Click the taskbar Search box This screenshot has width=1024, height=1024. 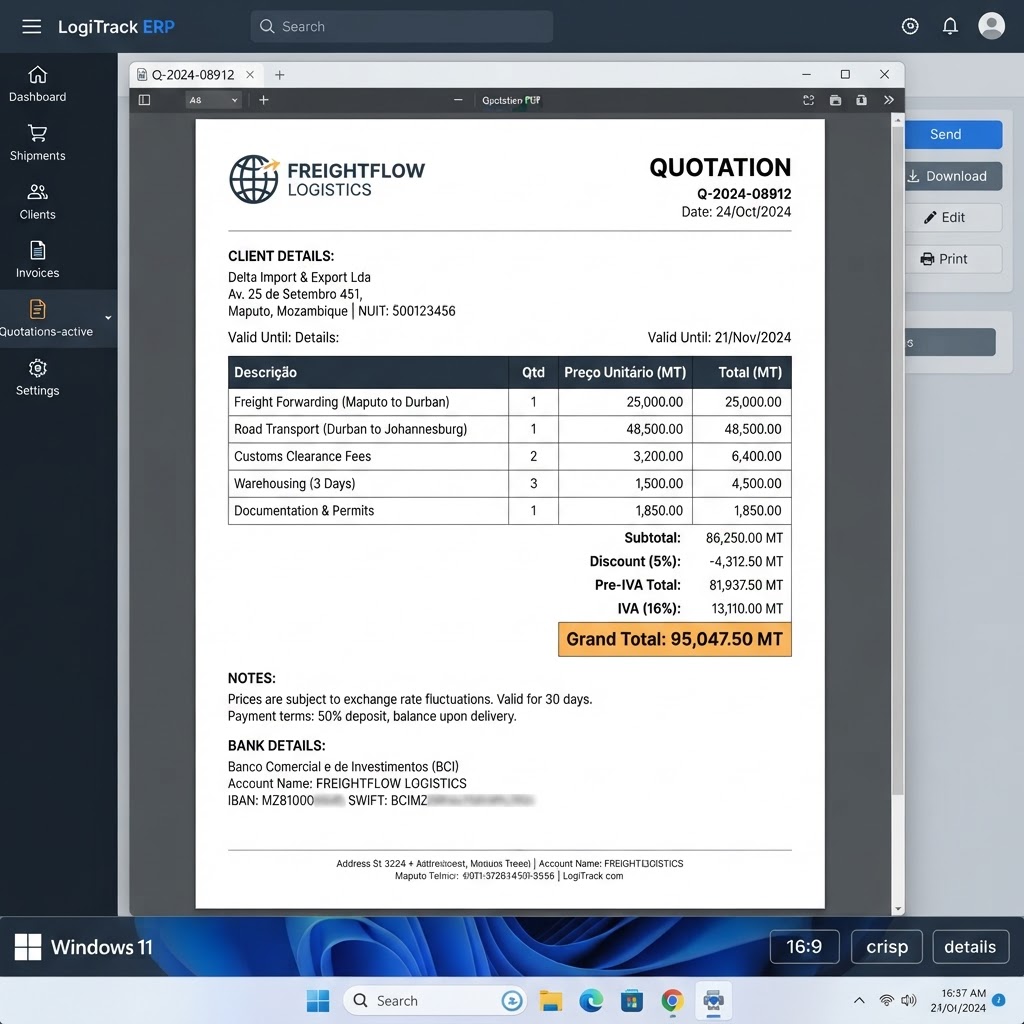(434, 1000)
